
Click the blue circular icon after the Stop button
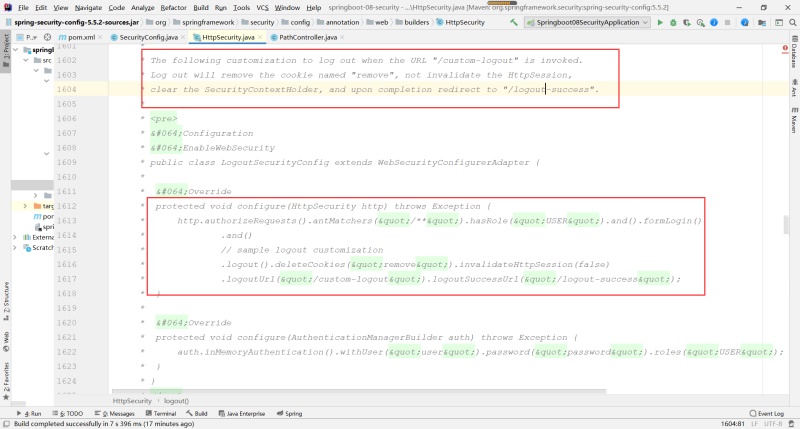click(x=744, y=22)
